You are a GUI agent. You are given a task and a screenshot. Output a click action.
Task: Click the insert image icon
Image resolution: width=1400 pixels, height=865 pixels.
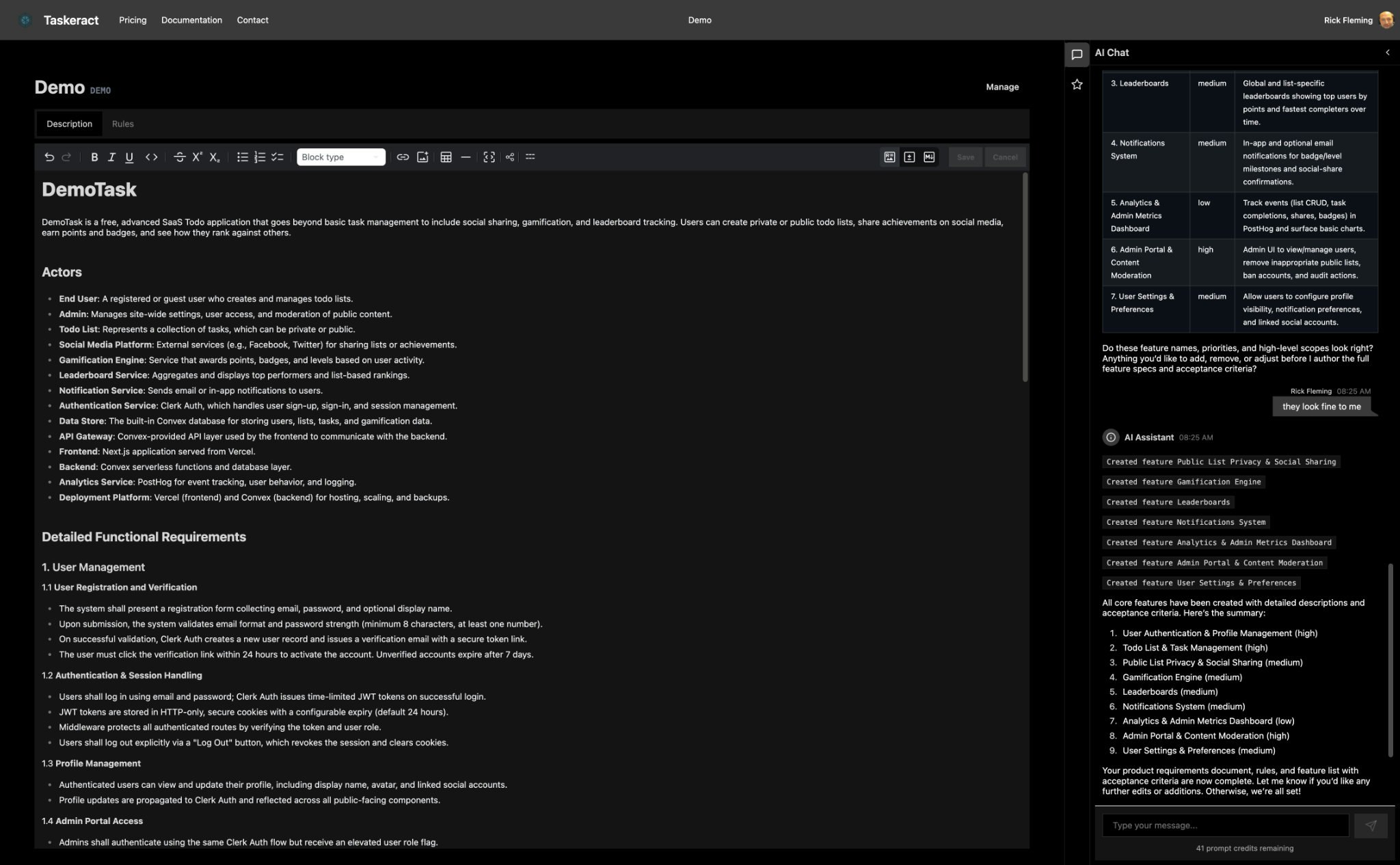point(422,157)
